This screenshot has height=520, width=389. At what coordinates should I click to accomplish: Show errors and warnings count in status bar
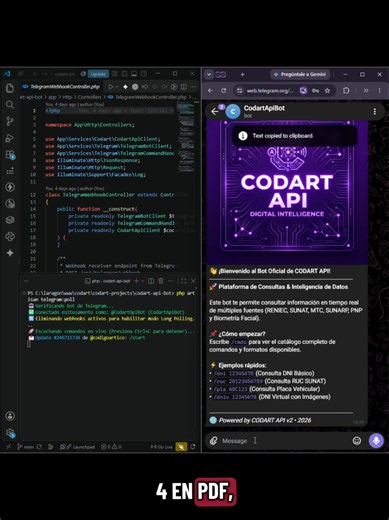tap(111, 447)
